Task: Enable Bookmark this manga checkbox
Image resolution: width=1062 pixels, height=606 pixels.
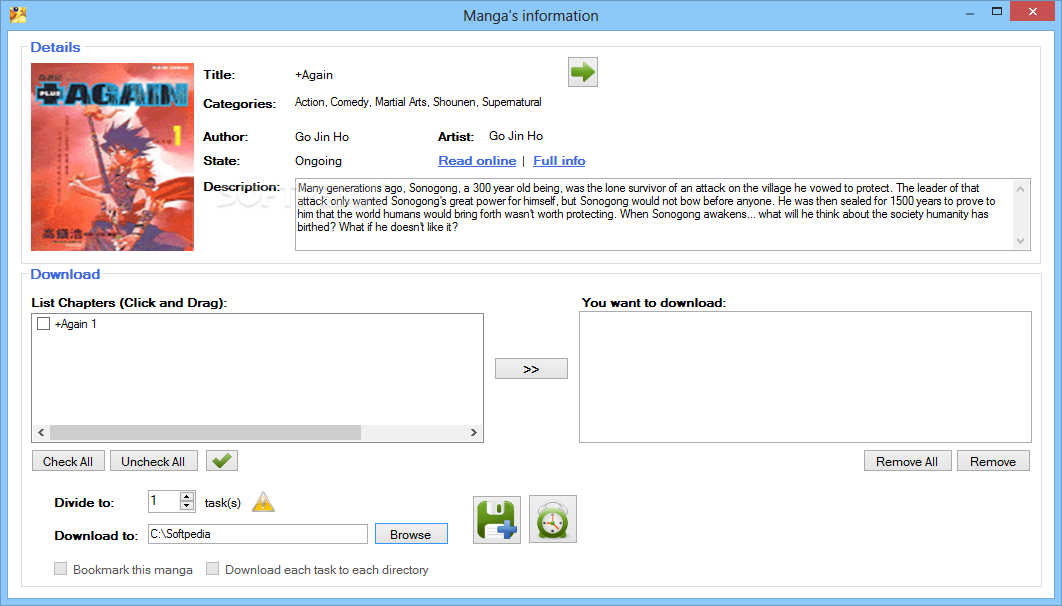Action: coord(60,569)
